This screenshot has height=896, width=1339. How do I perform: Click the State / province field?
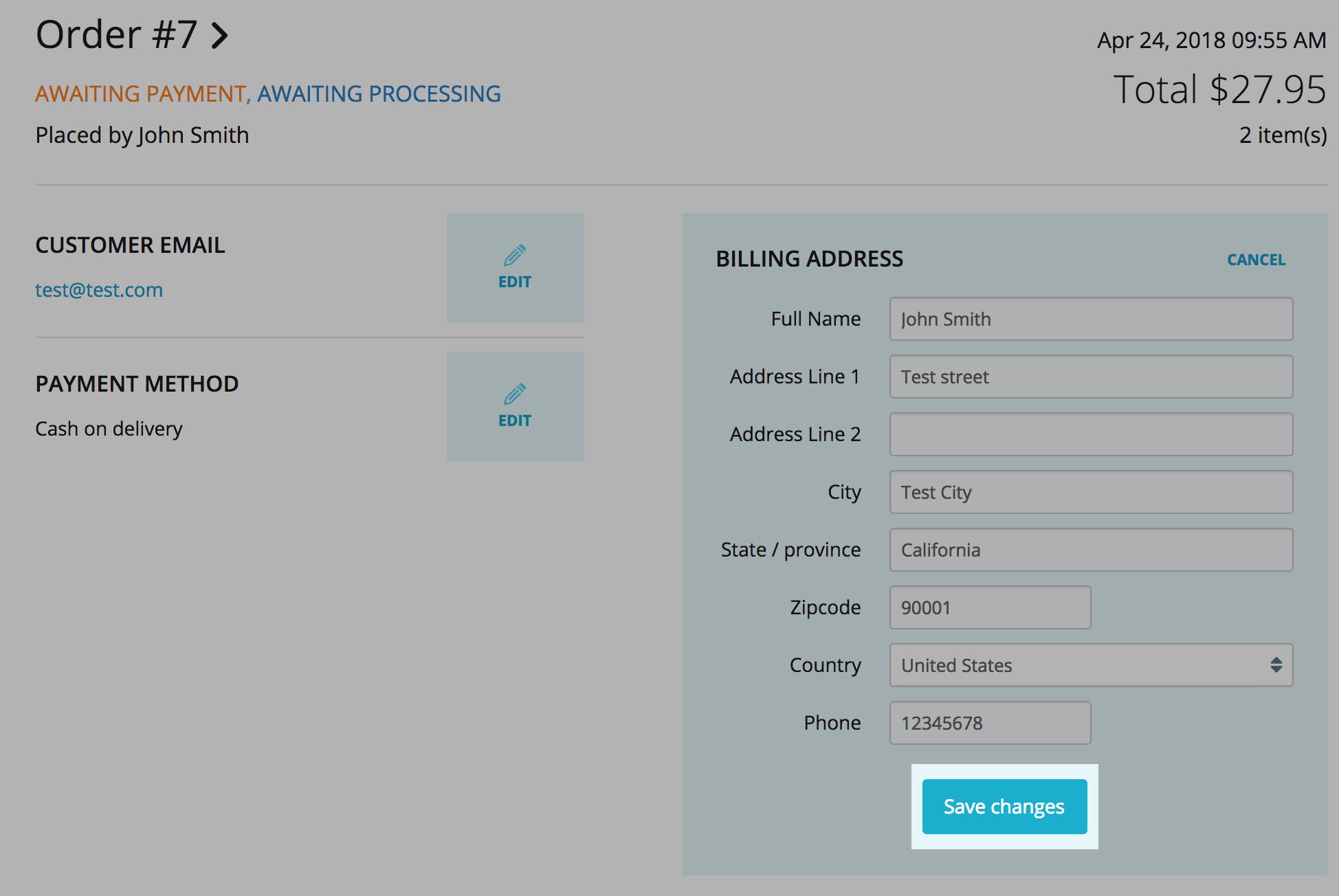coord(1091,550)
